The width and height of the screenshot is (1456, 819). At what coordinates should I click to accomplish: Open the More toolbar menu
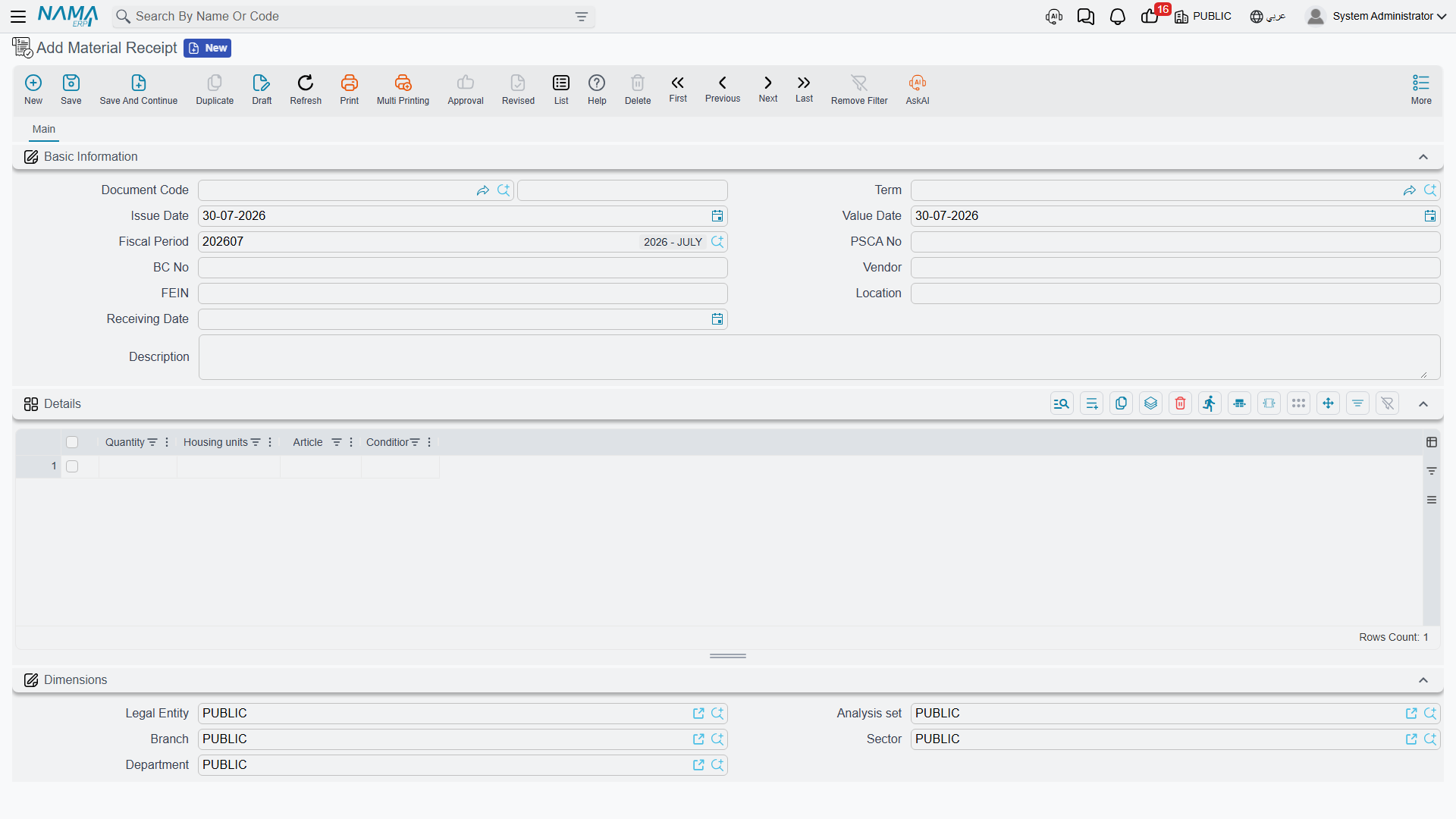coord(1421,89)
